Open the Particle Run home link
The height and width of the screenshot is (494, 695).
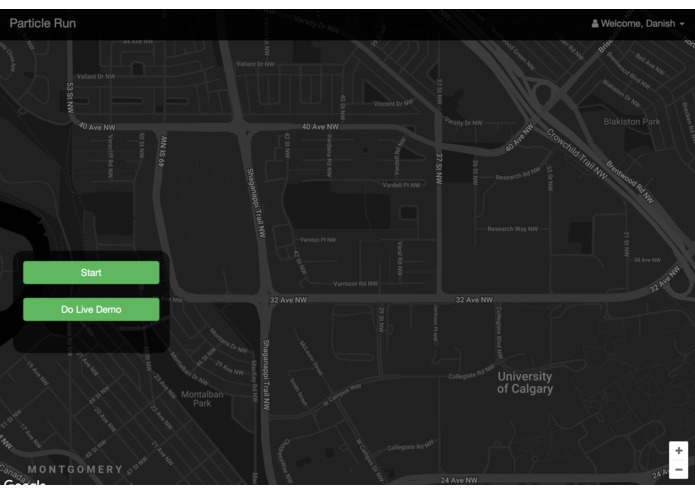(43, 23)
